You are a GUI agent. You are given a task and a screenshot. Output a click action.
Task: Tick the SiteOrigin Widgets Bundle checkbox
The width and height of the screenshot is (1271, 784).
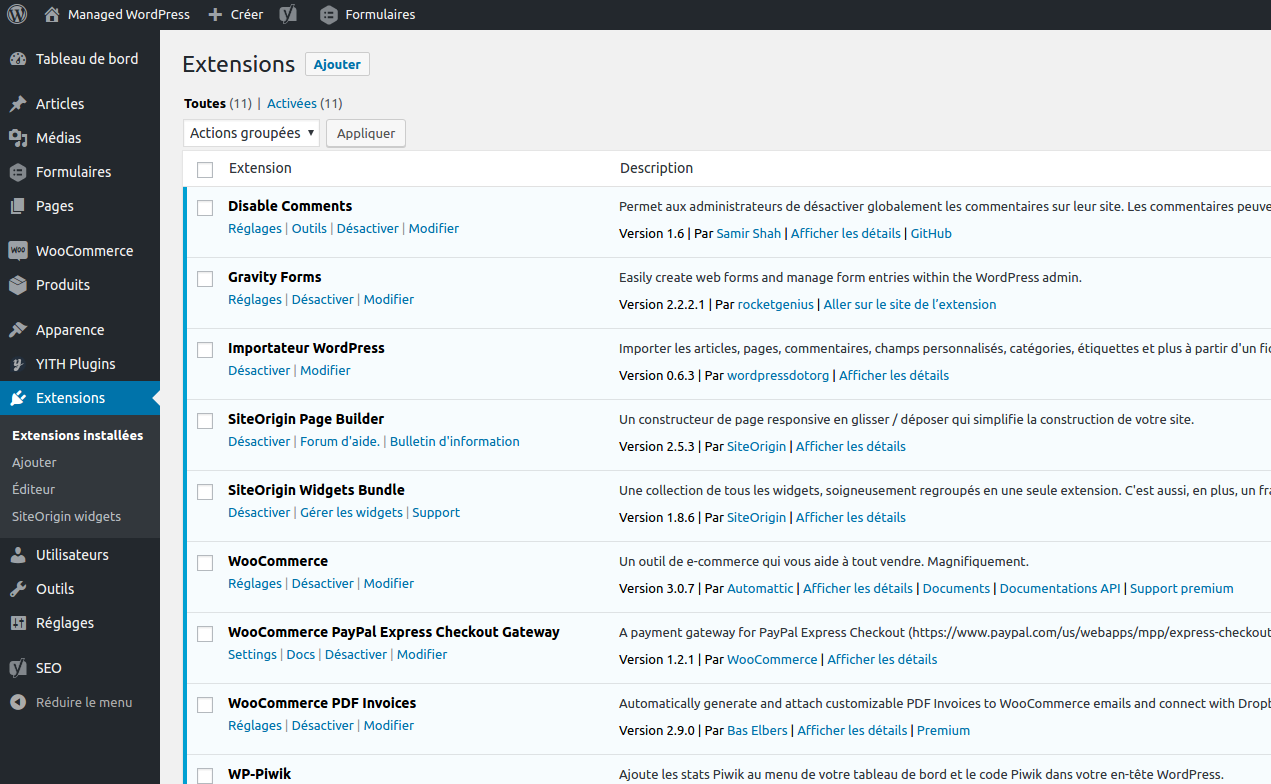[205, 492]
